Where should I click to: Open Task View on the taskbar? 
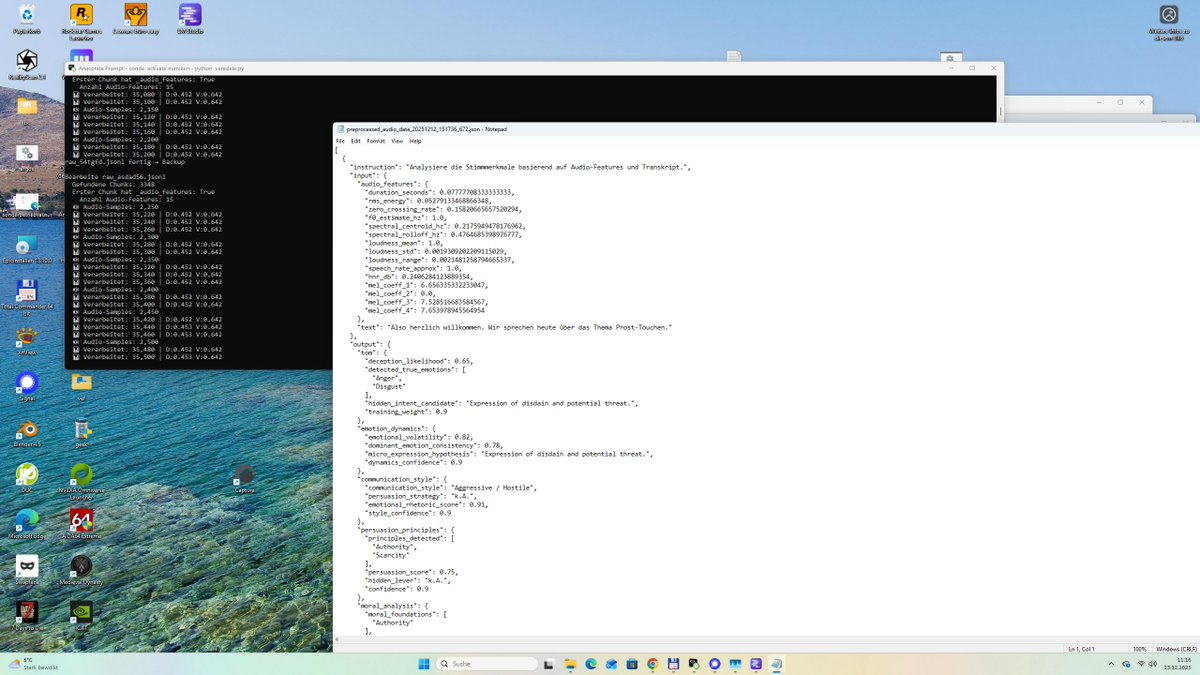pyautogui.click(x=548, y=664)
